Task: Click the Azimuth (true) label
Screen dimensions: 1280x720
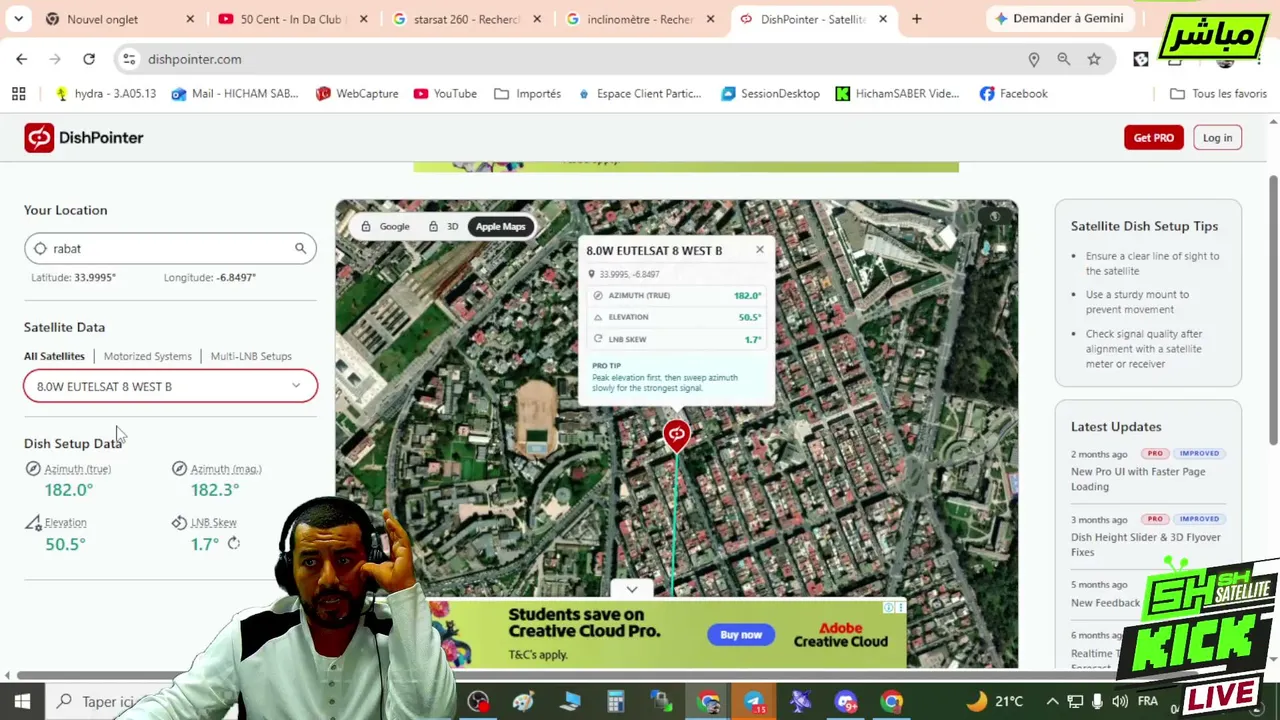Action: coord(77,469)
